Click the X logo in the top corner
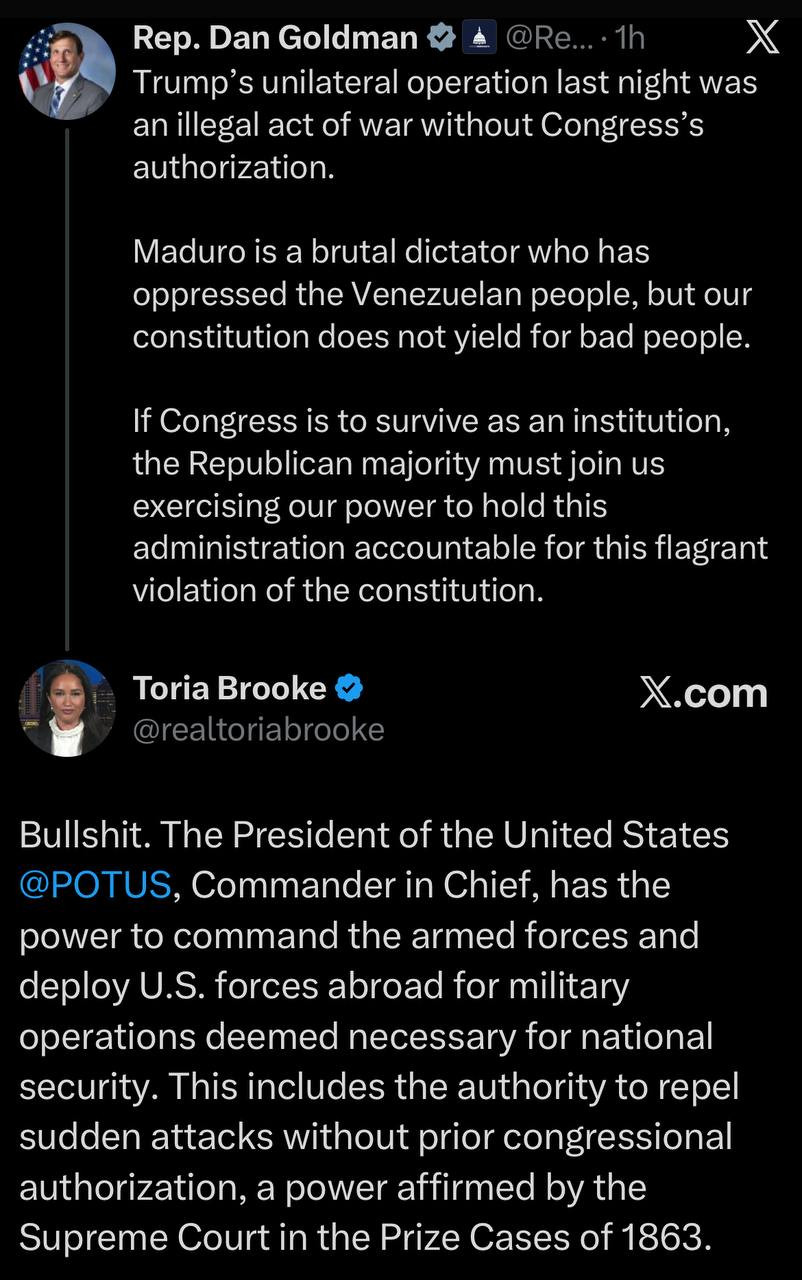 (763, 38)
